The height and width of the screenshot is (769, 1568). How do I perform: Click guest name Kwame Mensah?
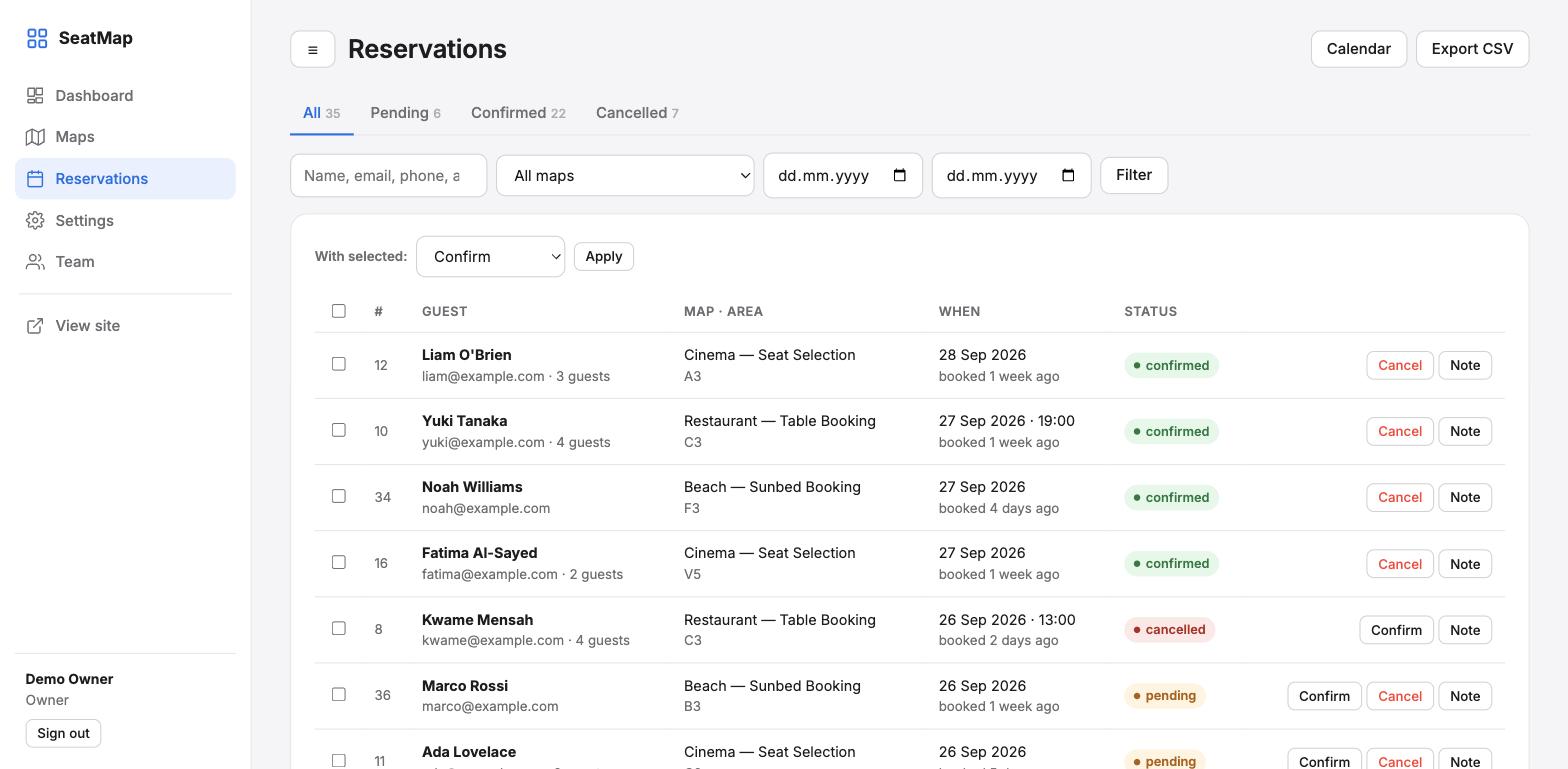tap(477, 620)
